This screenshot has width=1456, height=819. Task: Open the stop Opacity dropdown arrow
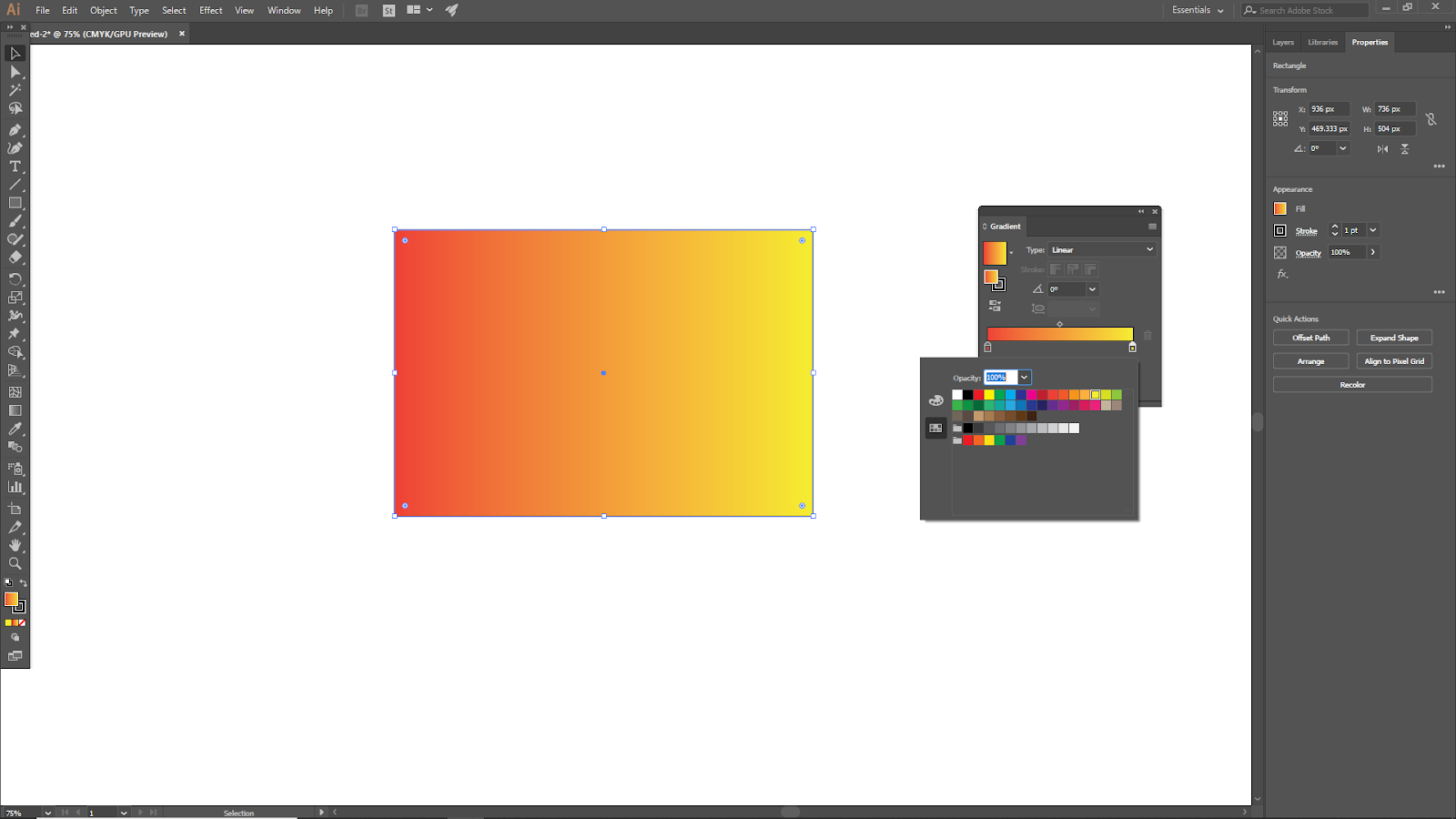(1024, 378)
